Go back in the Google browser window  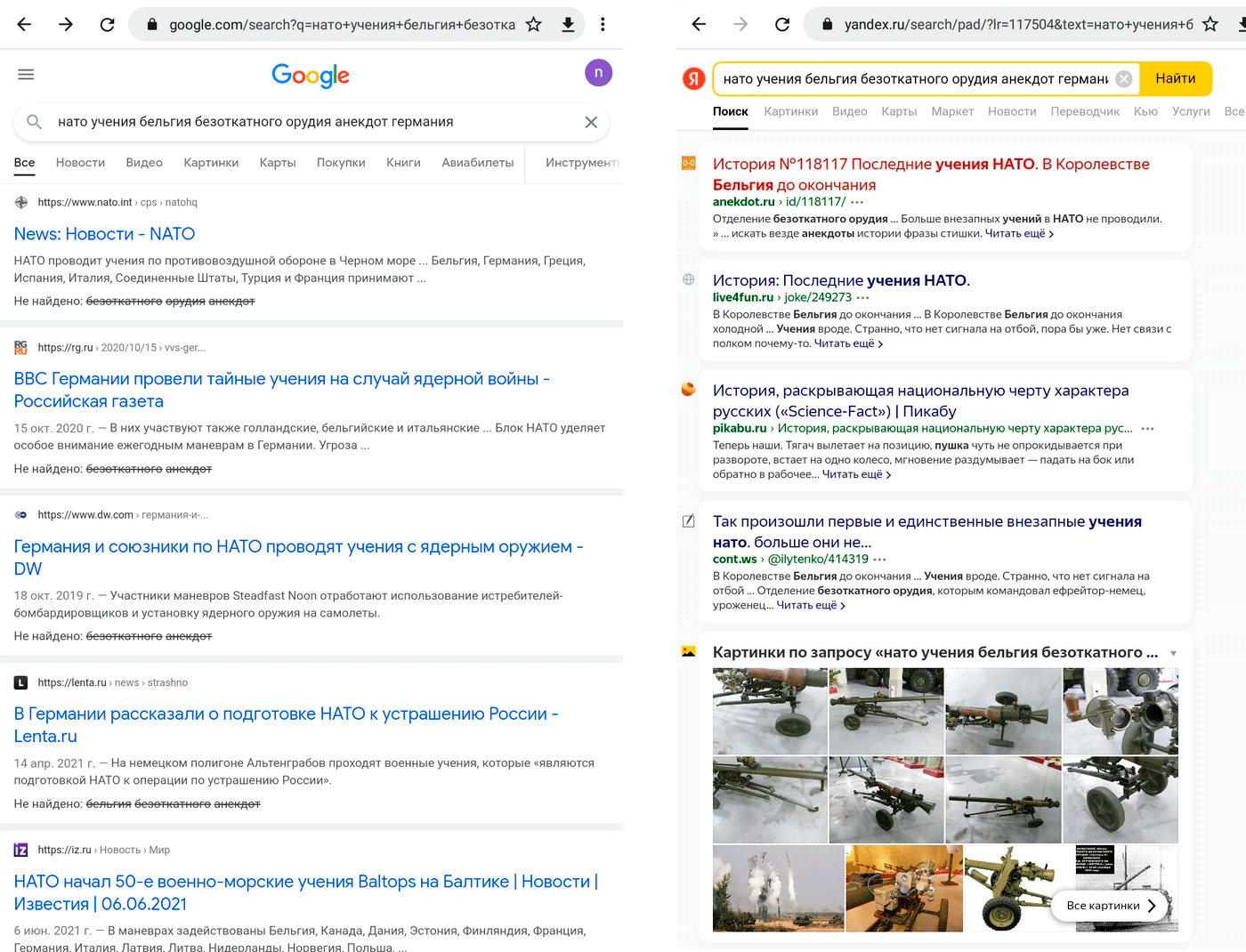(x=24, y=25)
